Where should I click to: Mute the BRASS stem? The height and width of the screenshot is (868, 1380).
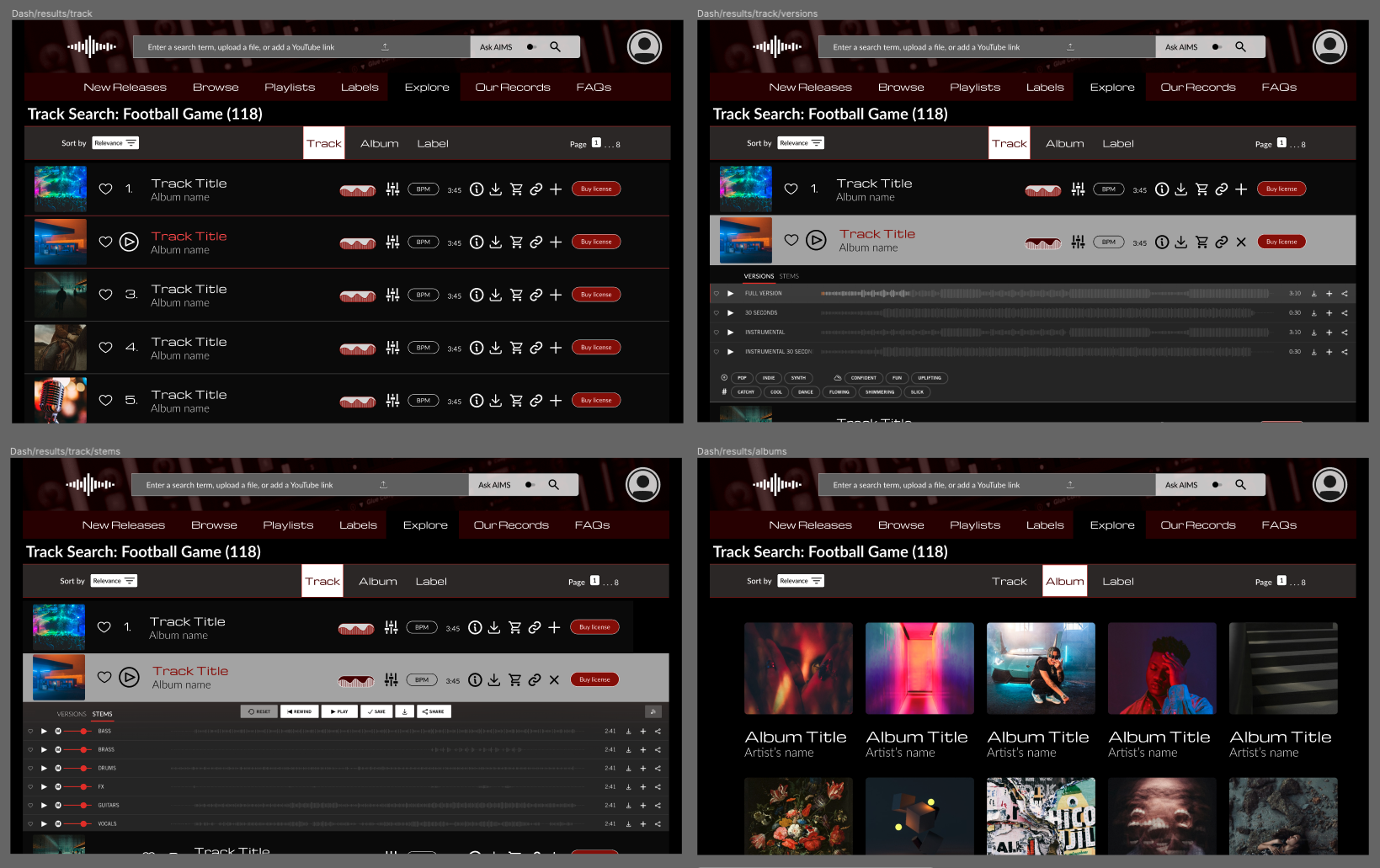[x=58, y=750]
